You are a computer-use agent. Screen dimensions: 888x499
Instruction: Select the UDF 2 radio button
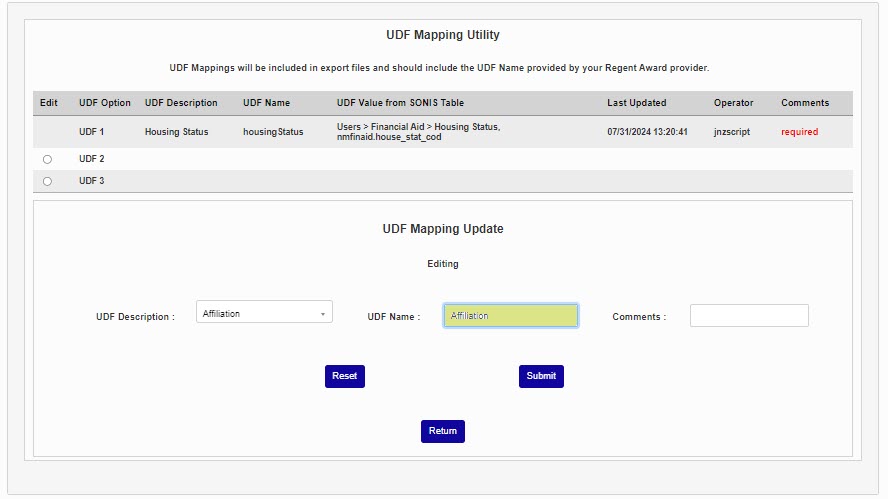(47, 159)
